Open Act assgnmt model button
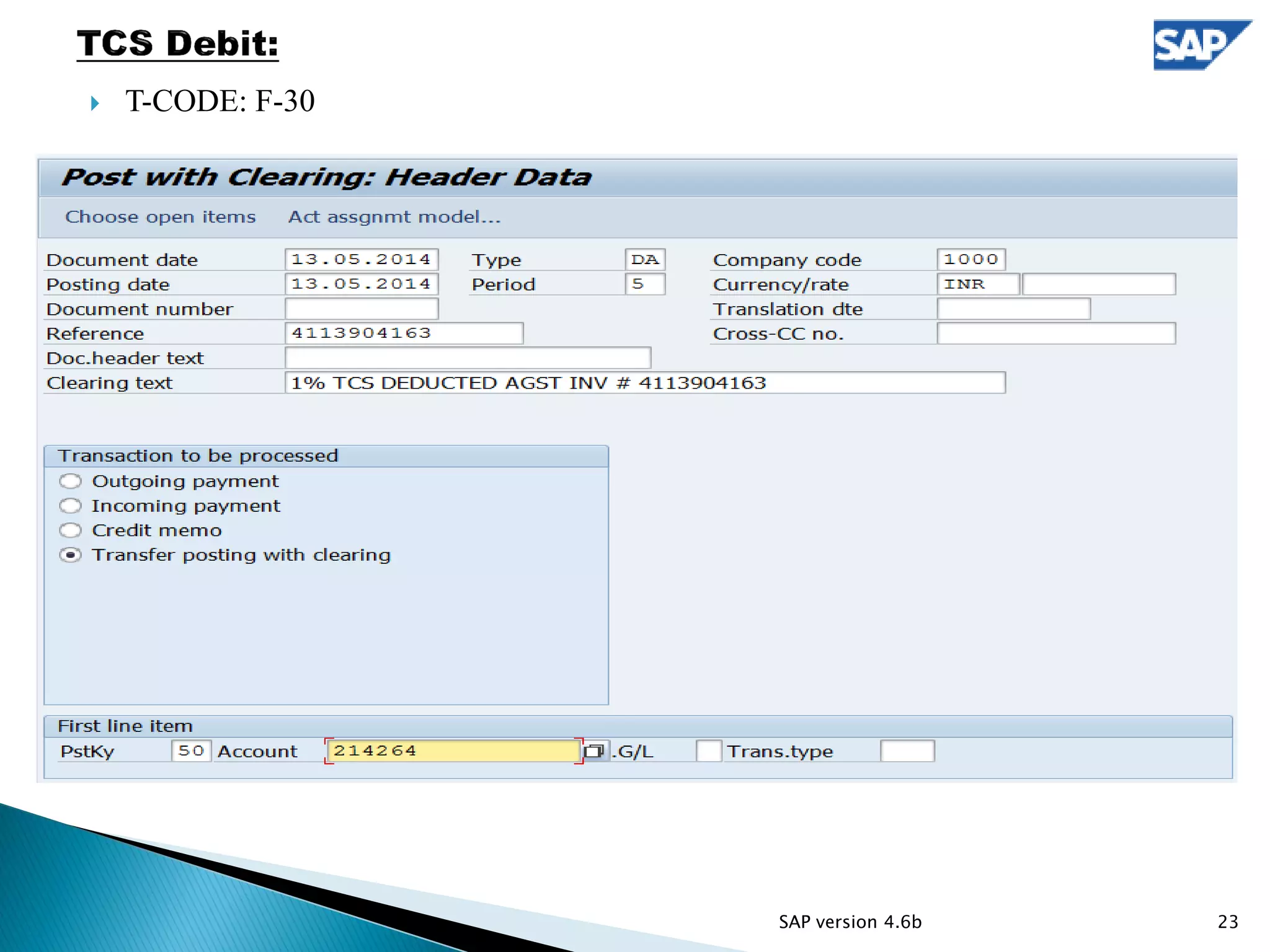Viewport: 1270px width, 952px height. (394, 217)
